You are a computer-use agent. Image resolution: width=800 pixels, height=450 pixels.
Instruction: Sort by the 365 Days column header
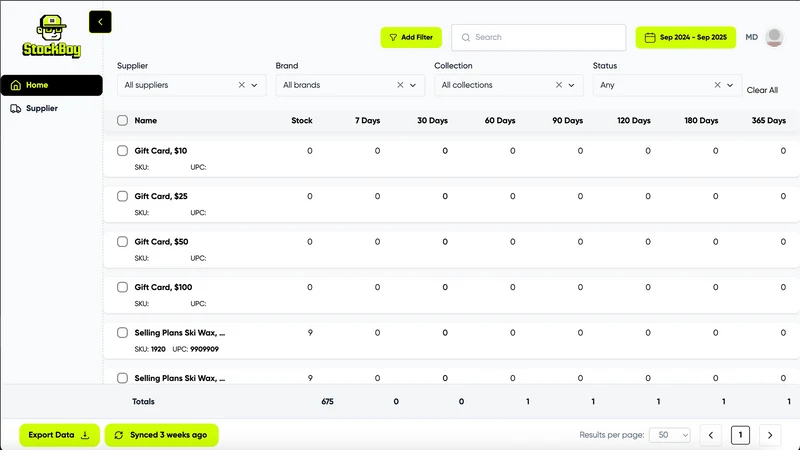coord(768,120)
